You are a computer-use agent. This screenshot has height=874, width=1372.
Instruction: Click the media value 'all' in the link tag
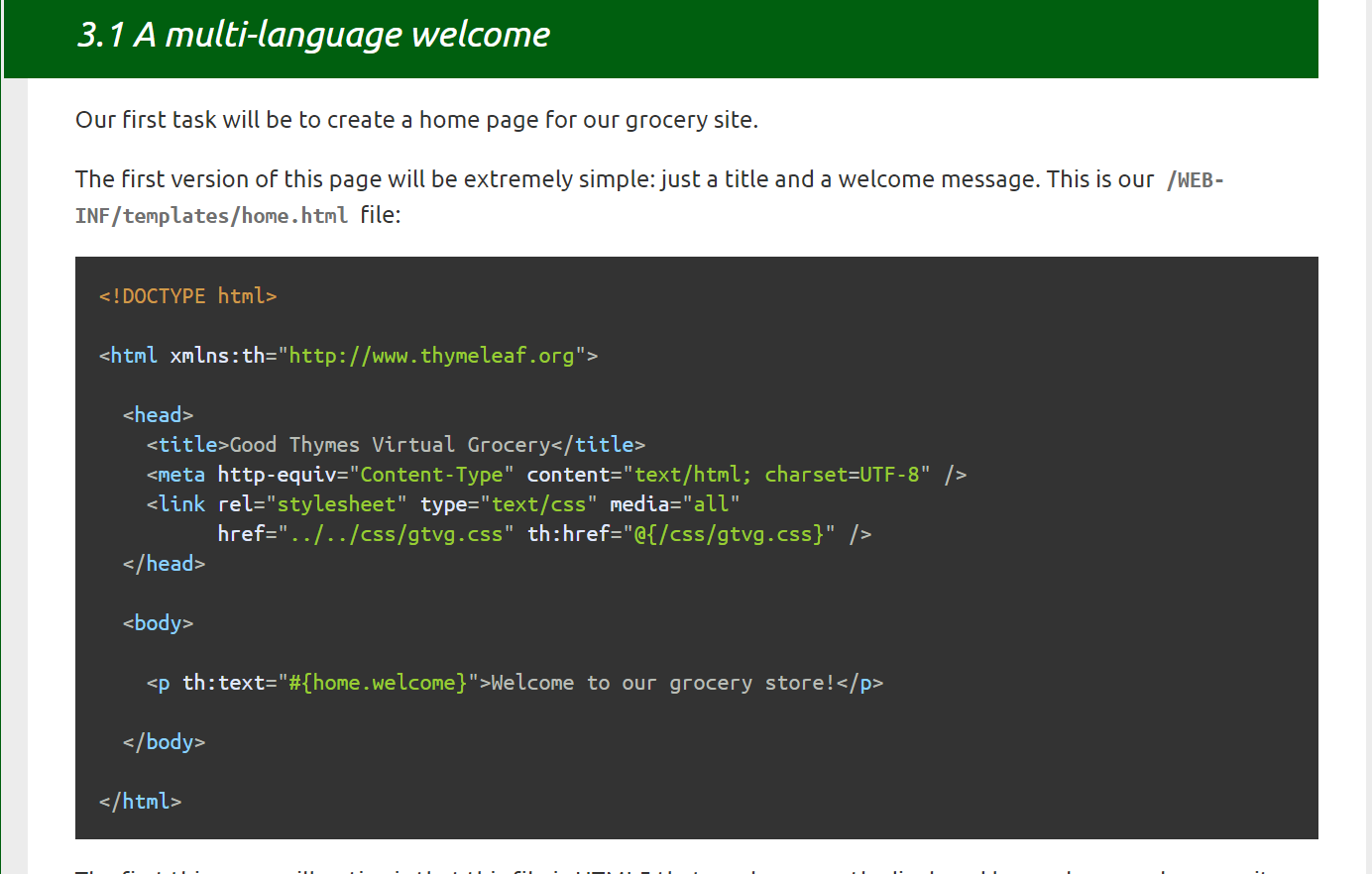click(711, 504)
